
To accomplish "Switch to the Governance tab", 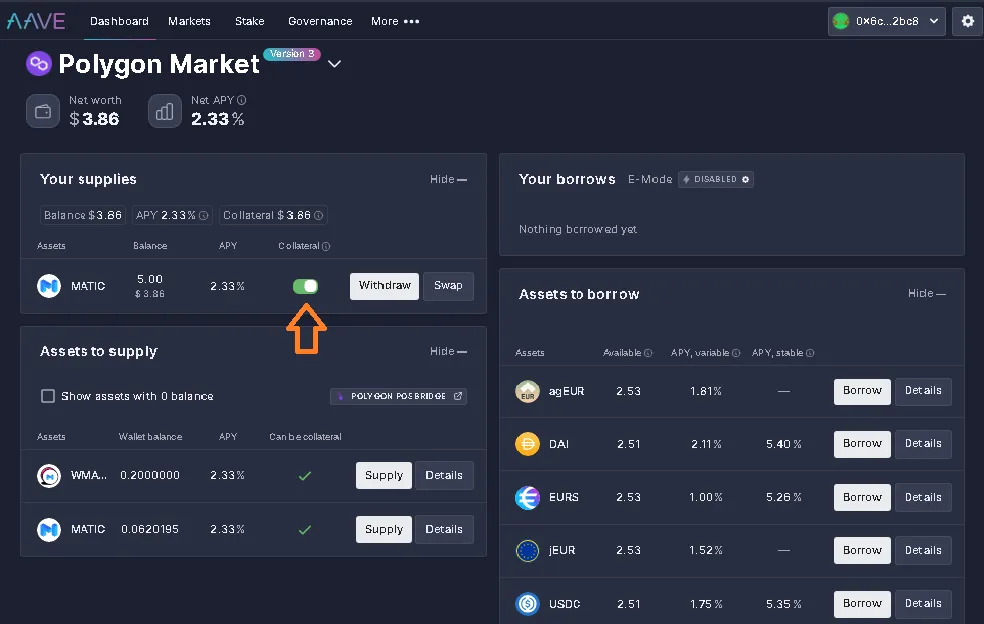I will coord(320,21).
